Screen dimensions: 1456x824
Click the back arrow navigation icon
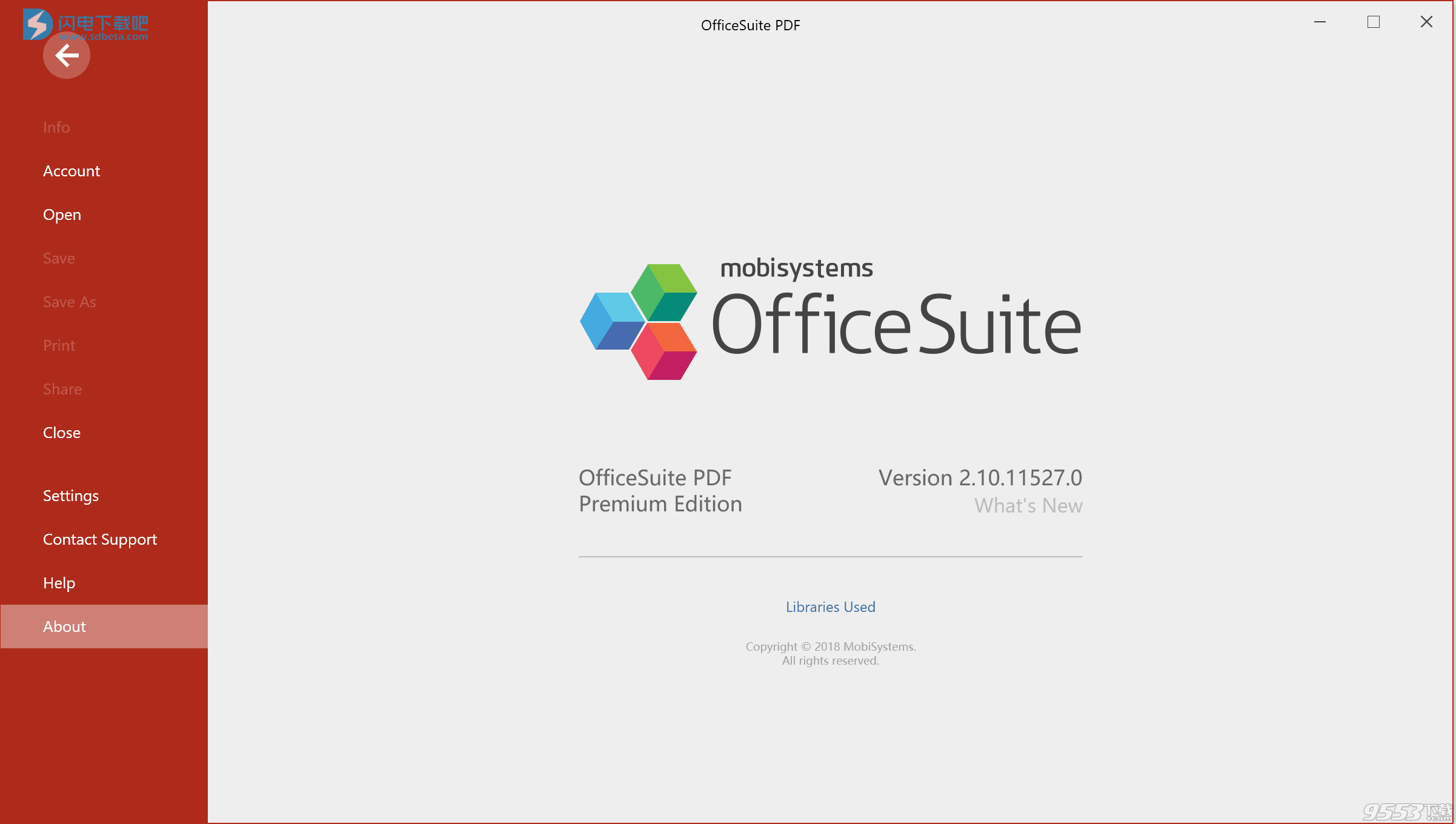[66, 55]
